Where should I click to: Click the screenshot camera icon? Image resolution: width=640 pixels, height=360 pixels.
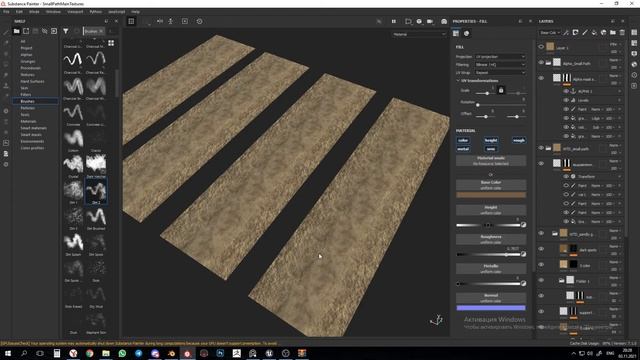pos(444,21)
